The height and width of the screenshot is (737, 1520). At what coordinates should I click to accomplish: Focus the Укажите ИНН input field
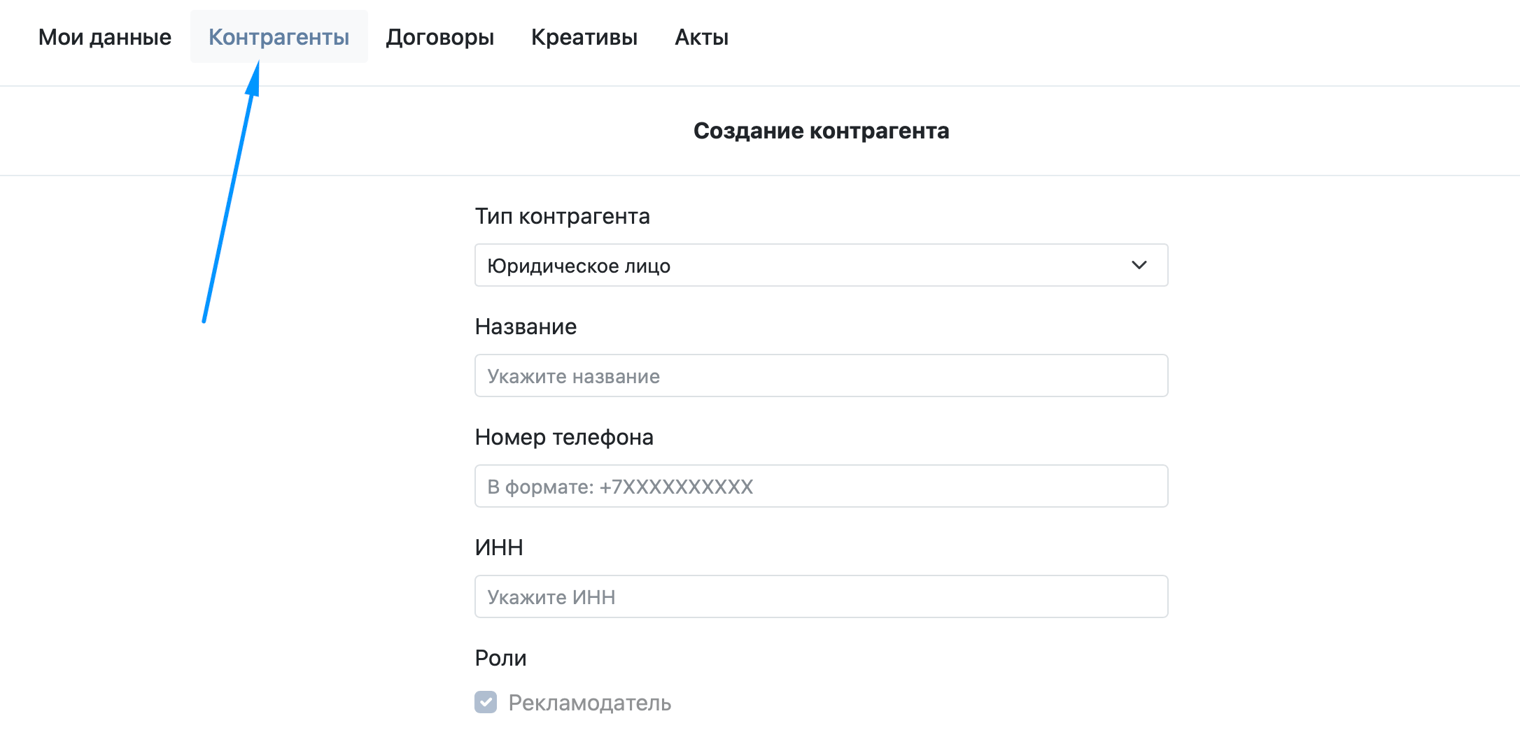821,597
